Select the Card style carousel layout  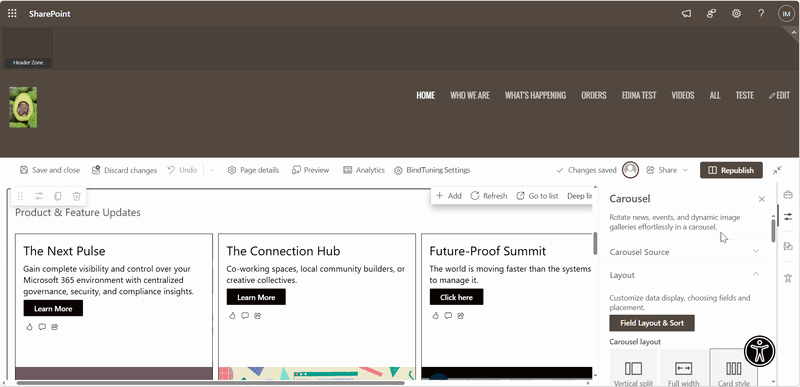(733, 368)
